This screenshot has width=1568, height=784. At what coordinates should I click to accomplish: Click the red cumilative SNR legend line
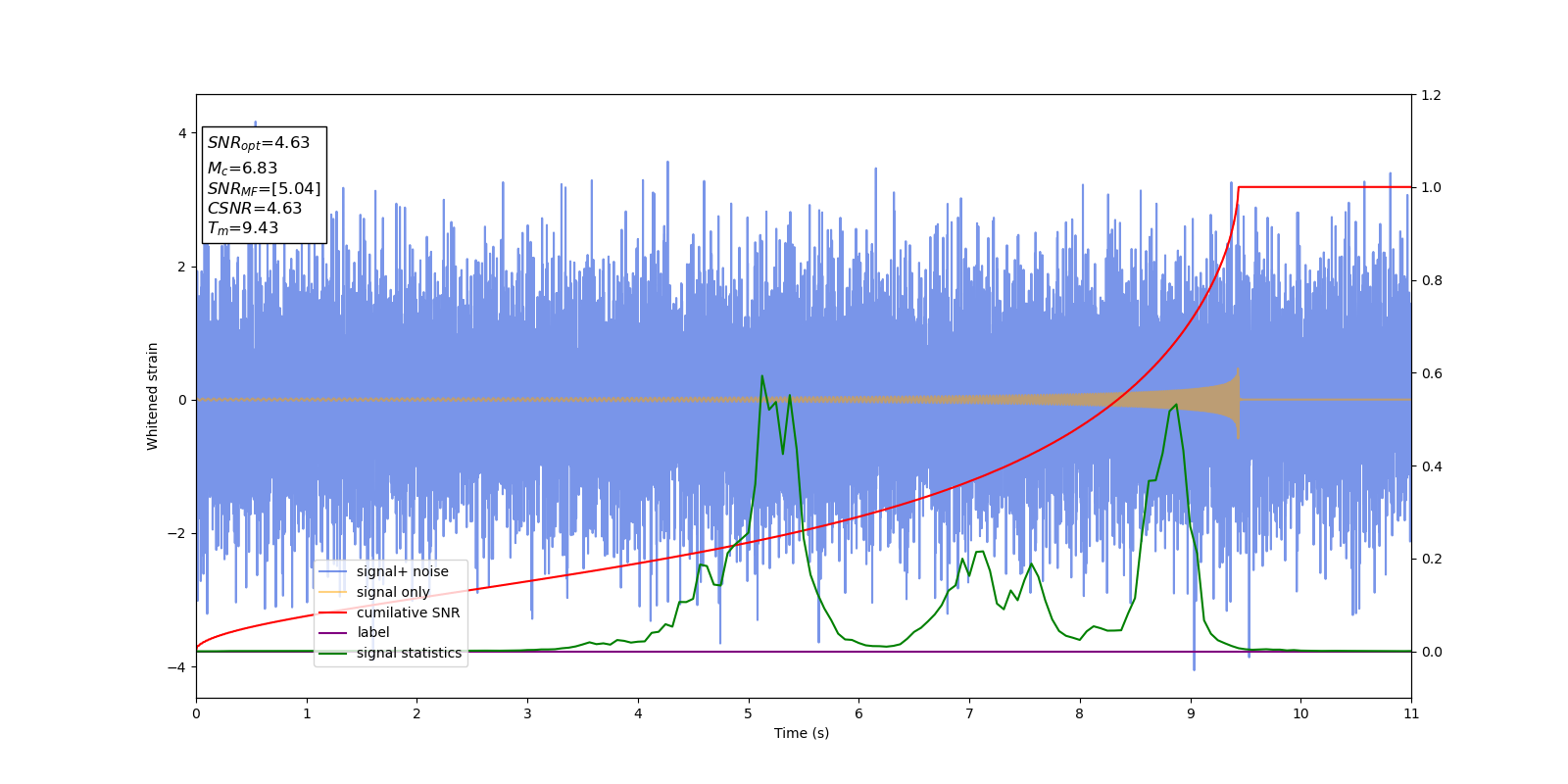click(333, 612)
